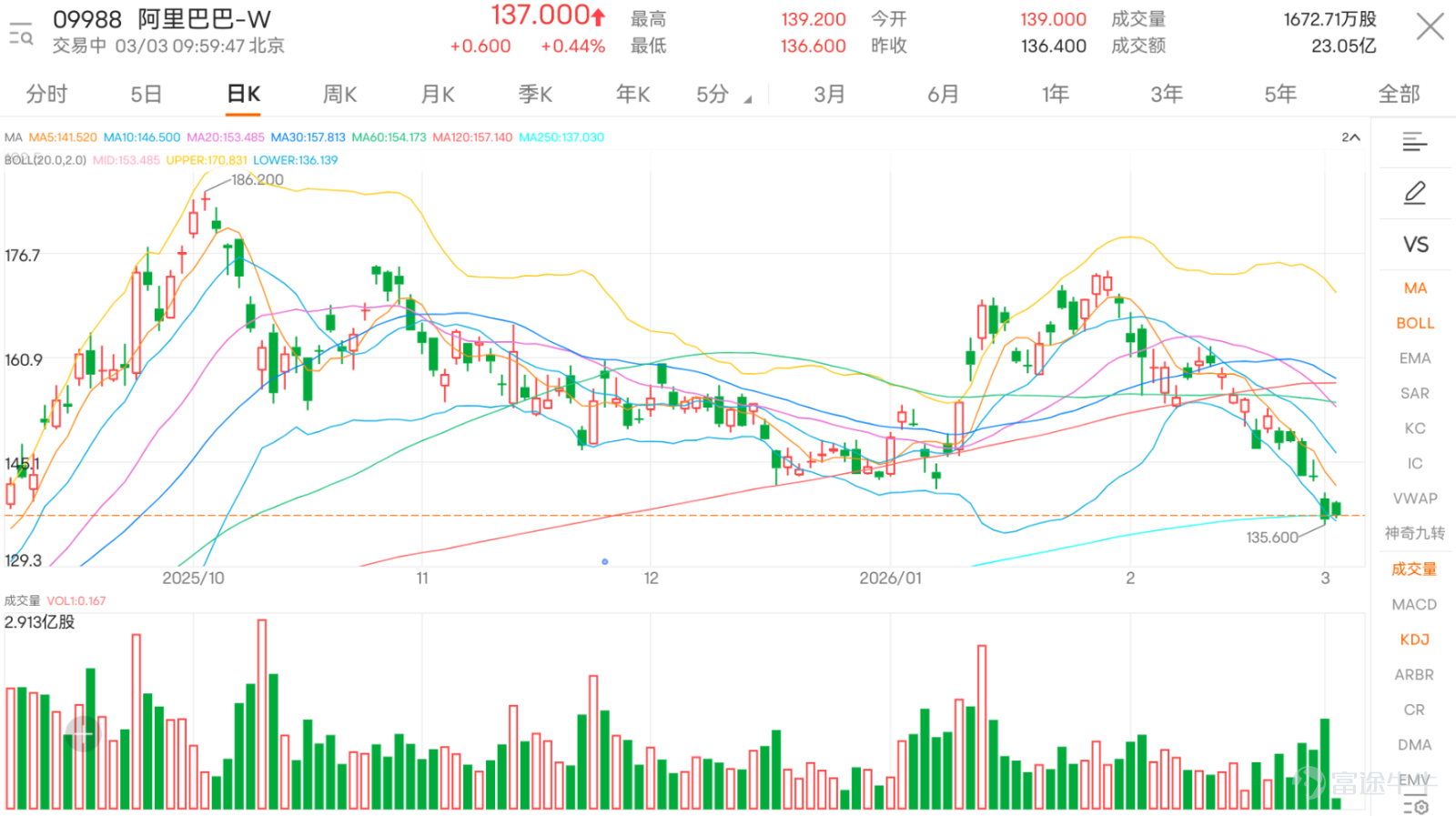Choose the 3月 range
The width and height of the screenshot is (1456, 816).
(829, 94)
